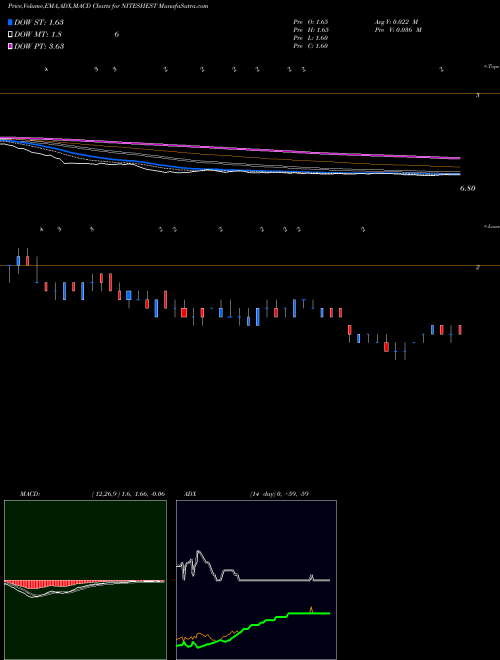Click the 'Pre O: 1.65' value

[311, 22]
